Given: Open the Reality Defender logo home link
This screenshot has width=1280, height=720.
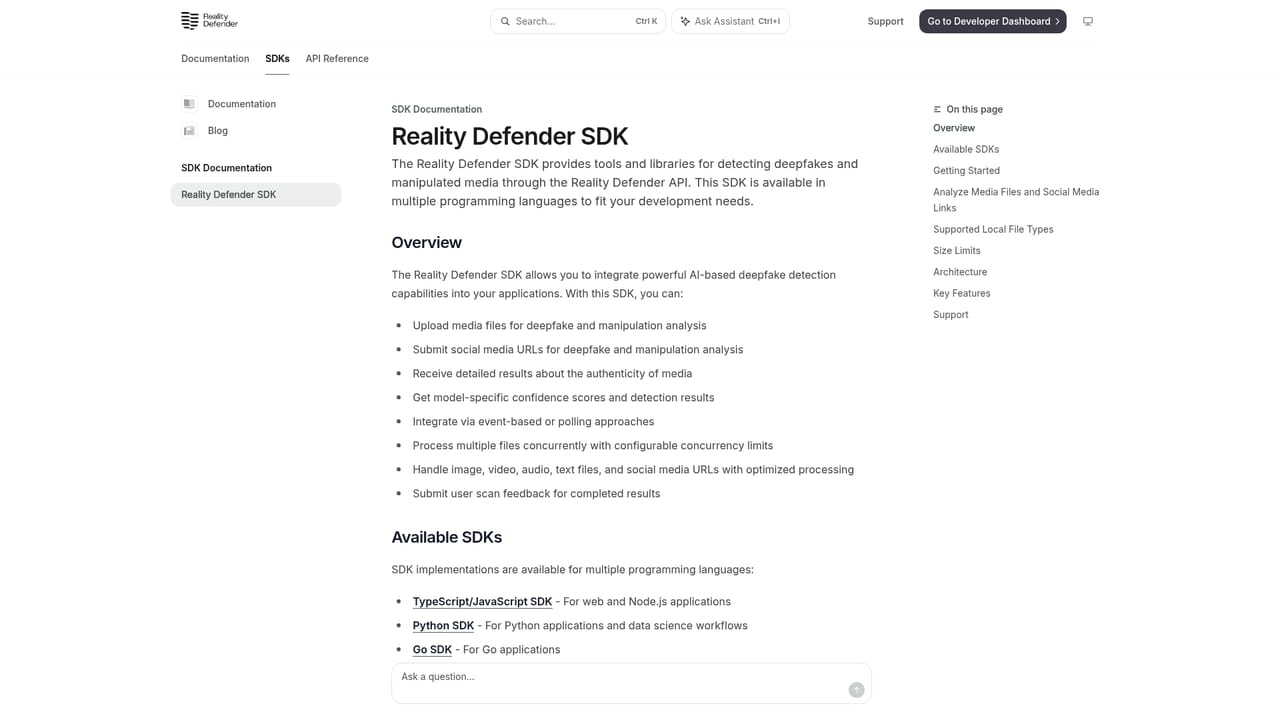Looking at the screenshot, I should [x=209, y=21].
